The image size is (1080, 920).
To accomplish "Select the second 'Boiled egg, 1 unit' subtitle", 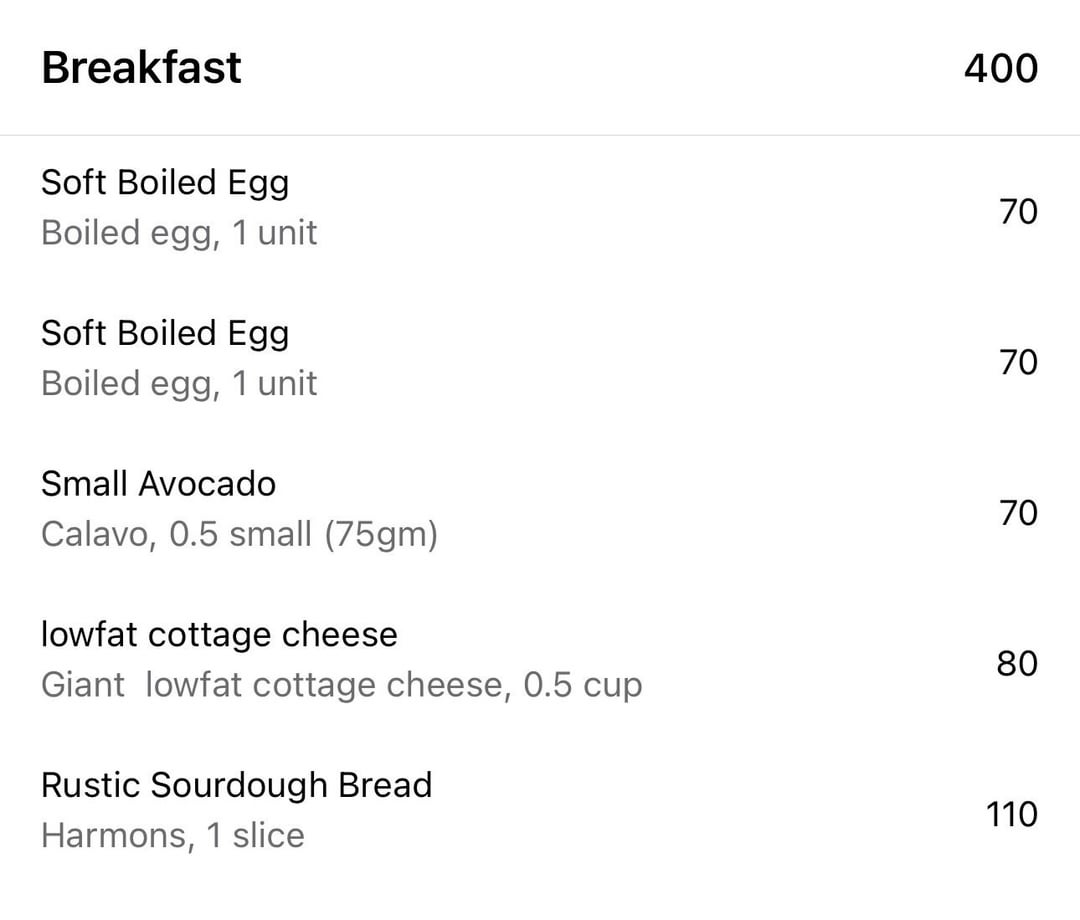I will [x=179, y=384].
